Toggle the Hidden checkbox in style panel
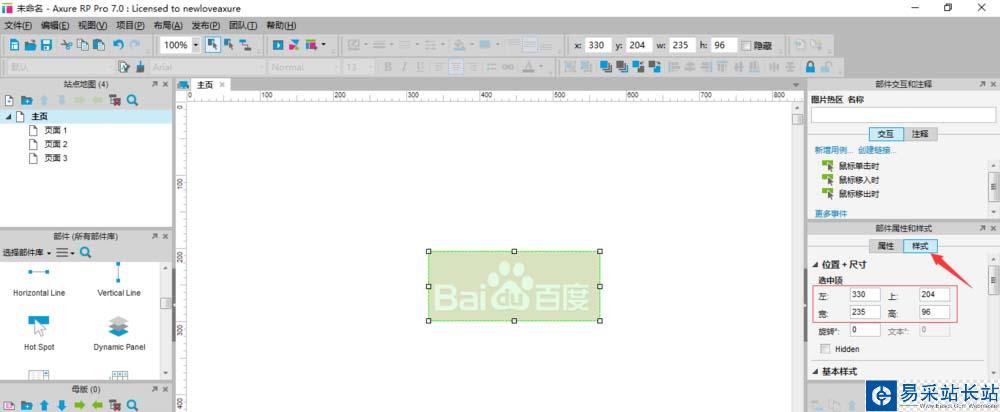This screenshot has width=1000, height=412. click(825, 349)
